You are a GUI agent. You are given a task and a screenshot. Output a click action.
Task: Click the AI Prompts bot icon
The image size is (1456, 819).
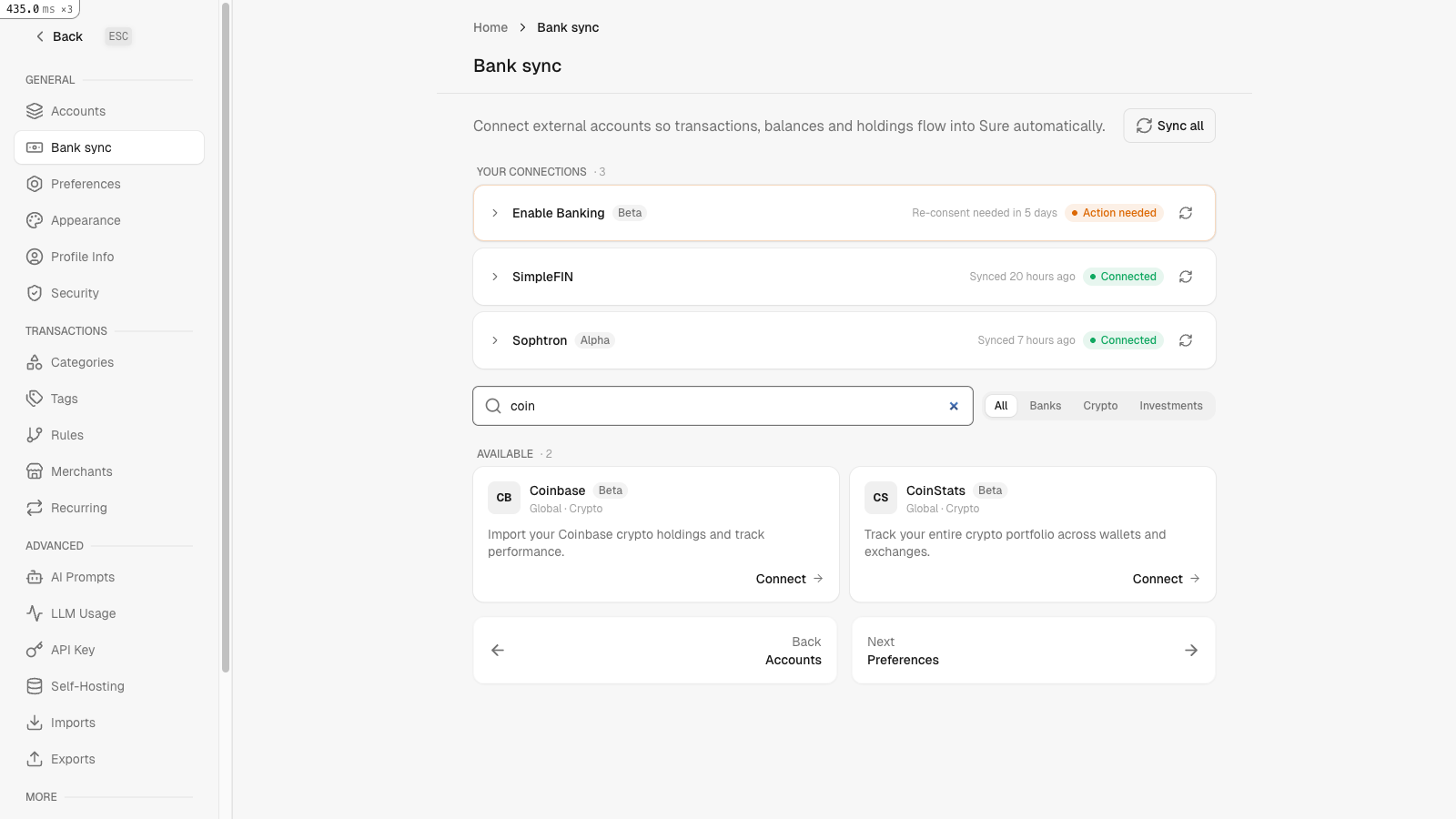(35, 577)
